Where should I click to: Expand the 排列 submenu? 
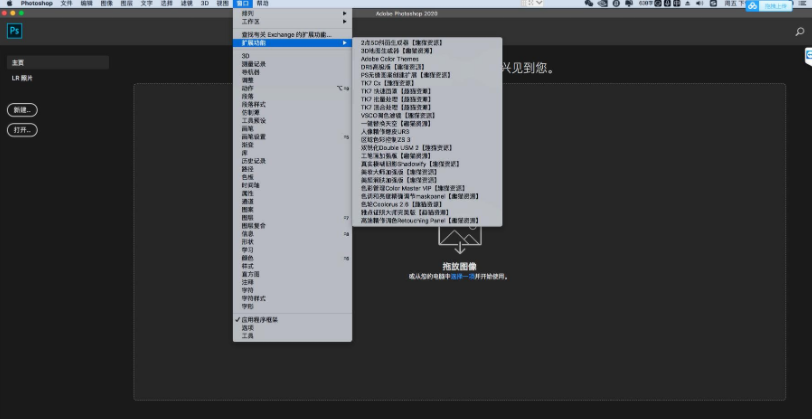pos(292,13)
